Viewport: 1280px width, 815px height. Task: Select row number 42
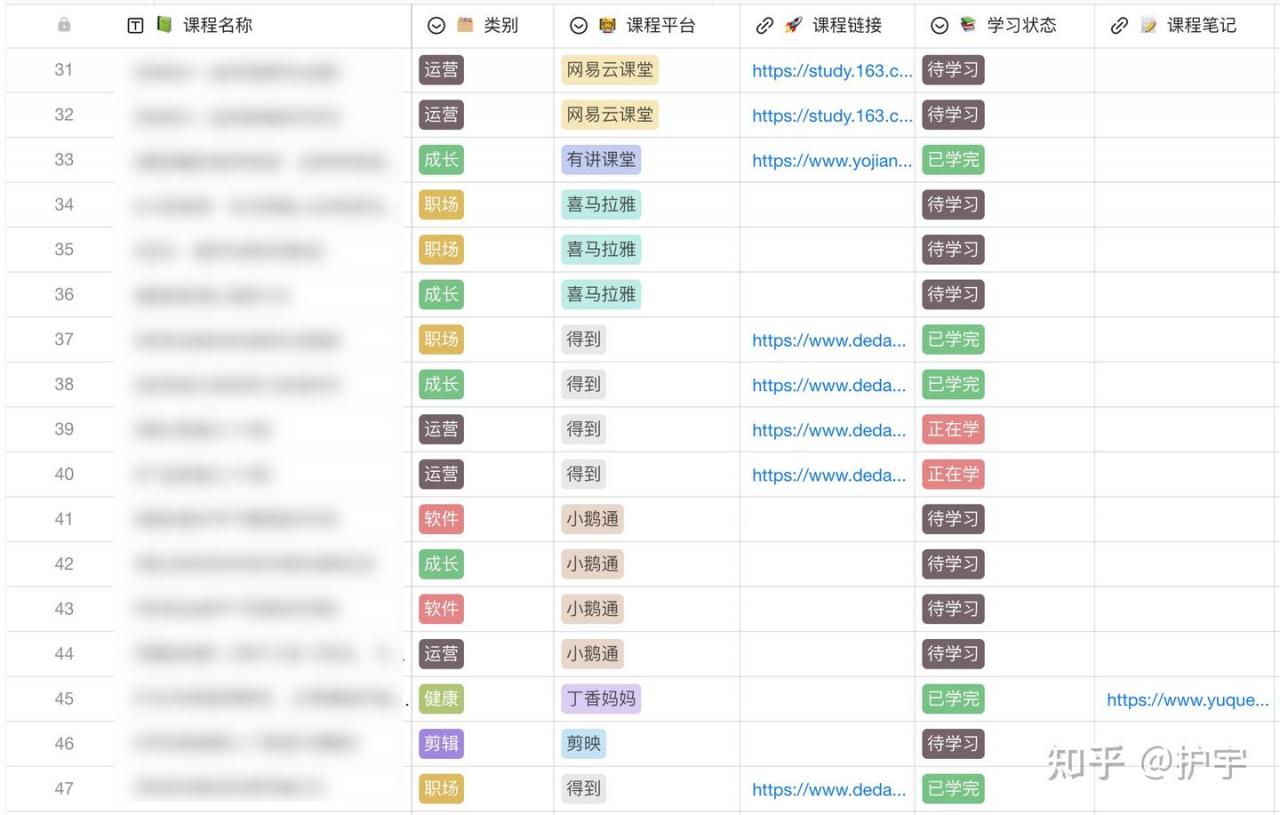[64, 564]
